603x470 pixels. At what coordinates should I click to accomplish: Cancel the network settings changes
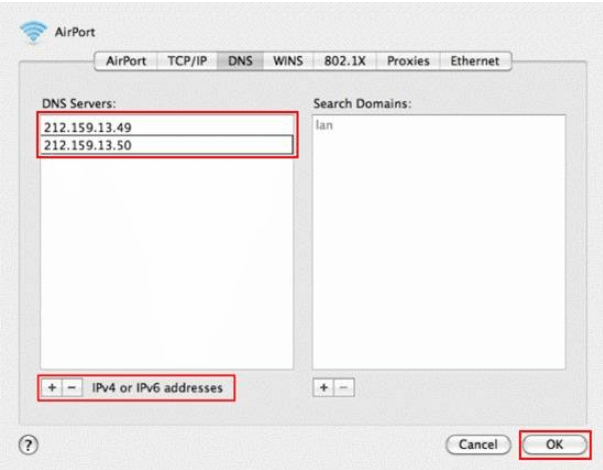[478, 442]
